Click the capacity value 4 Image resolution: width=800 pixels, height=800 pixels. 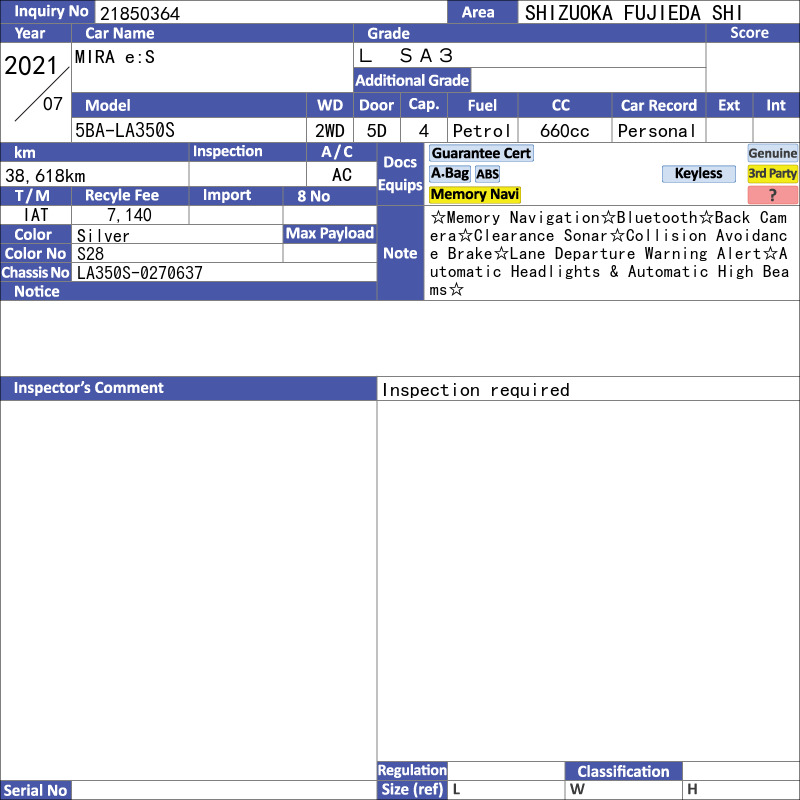pos(423,131)
